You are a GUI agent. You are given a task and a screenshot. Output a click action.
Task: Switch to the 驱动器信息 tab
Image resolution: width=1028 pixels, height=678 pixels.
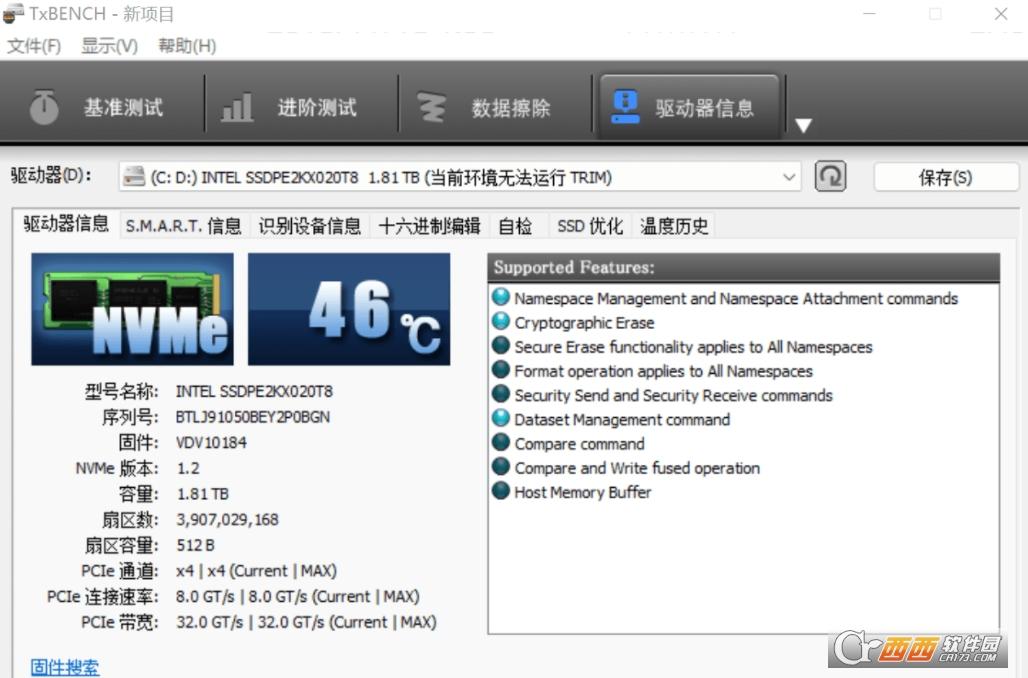[x=66, y=224]
